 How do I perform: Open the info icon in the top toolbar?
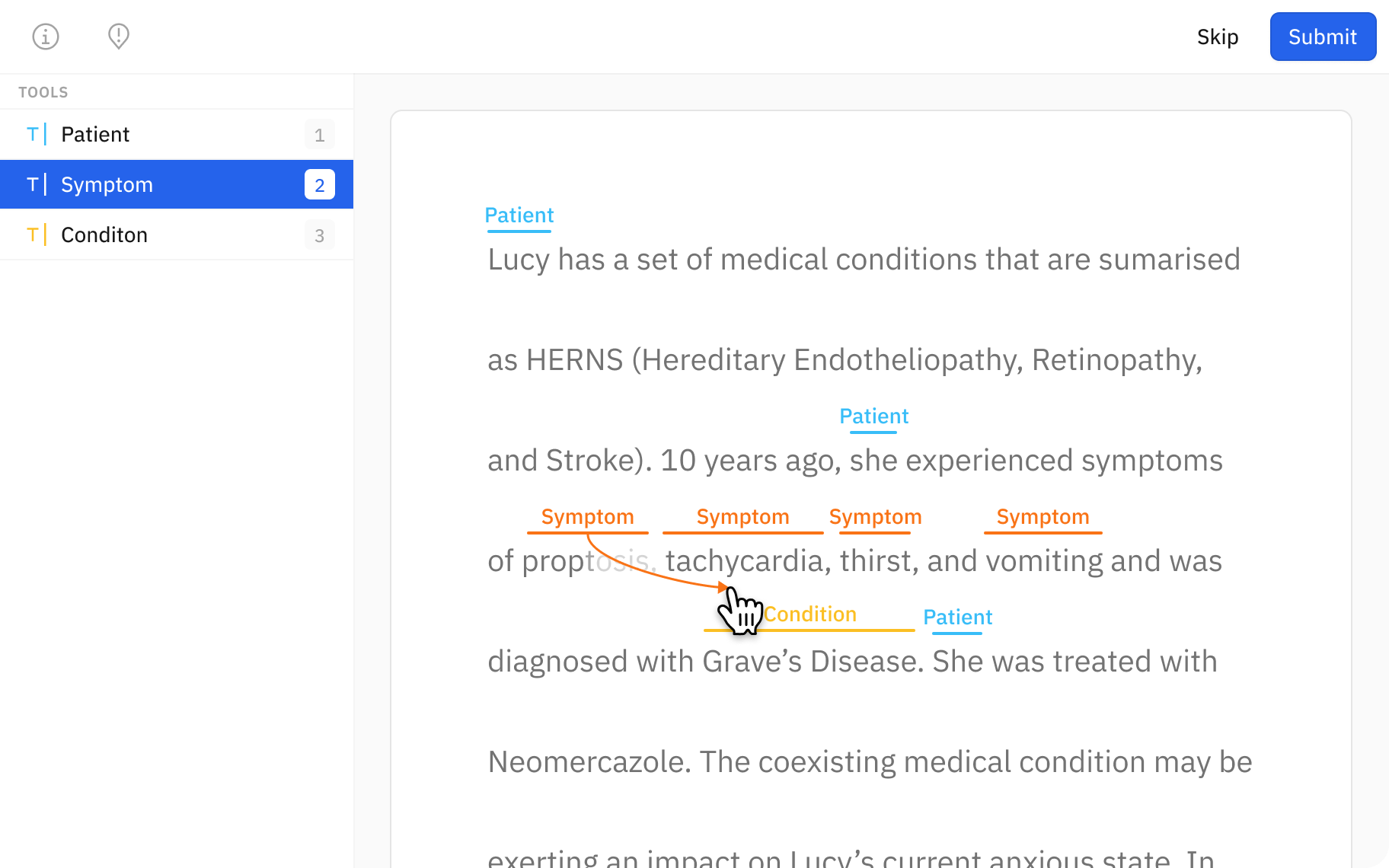45,36
